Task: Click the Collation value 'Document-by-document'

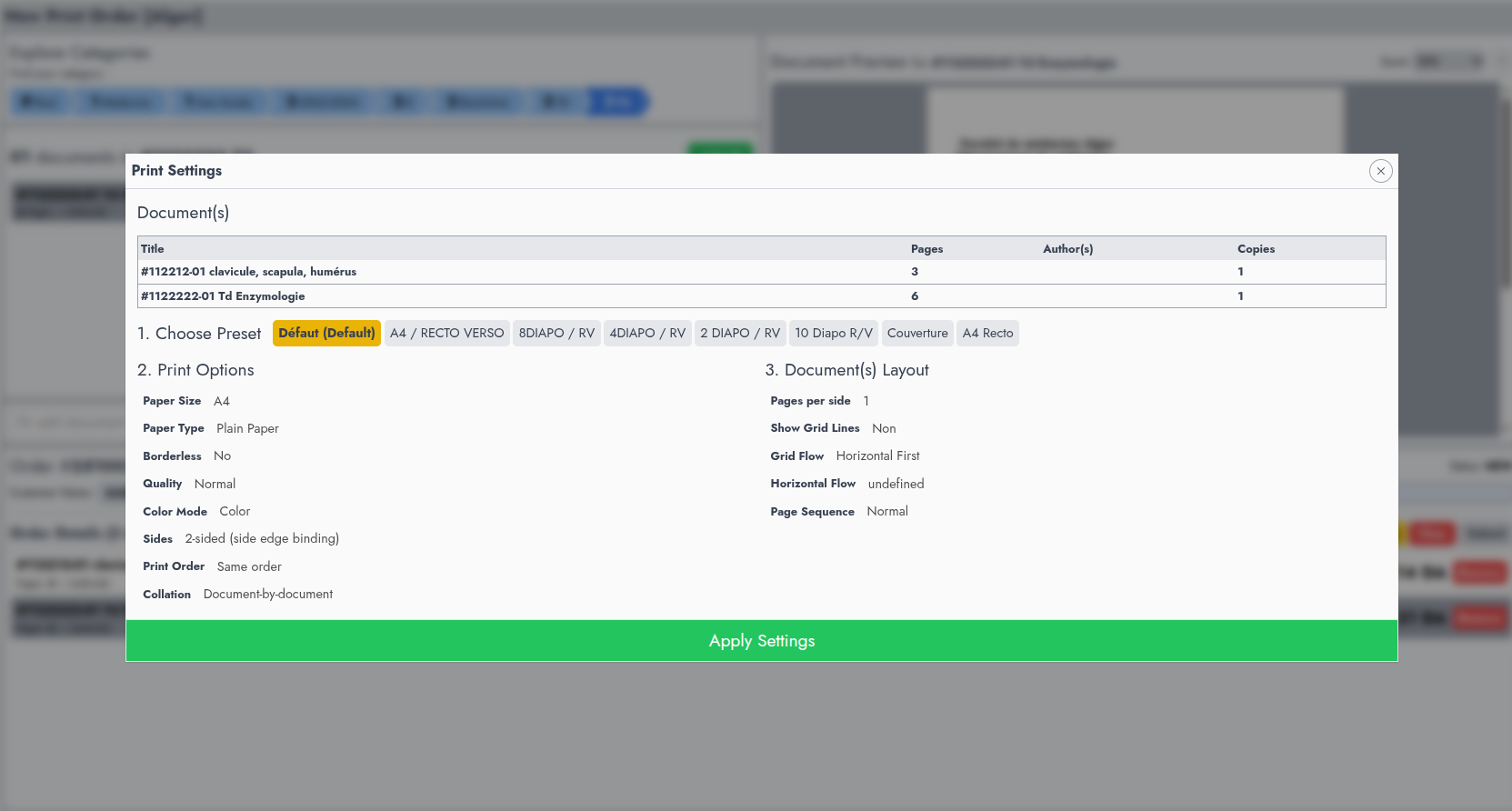Action: click(x=268, y=594)
